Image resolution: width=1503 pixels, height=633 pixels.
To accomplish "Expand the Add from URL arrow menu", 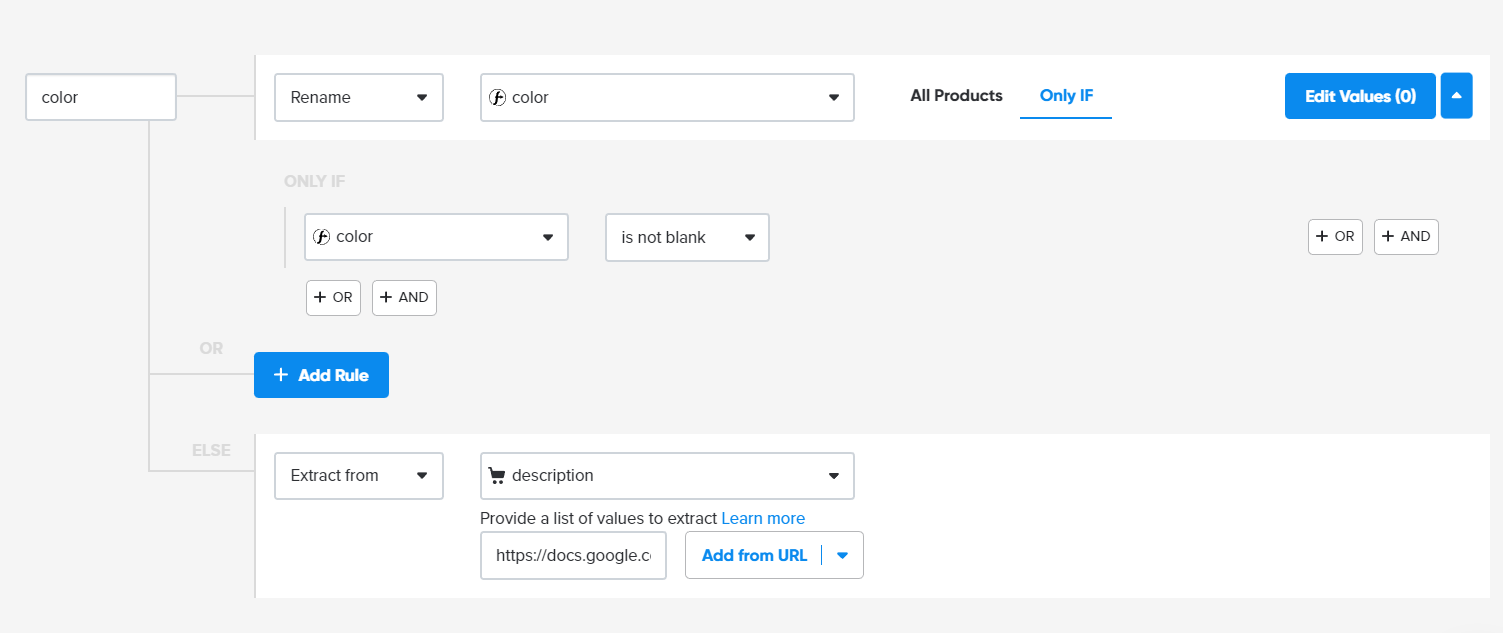I will pyautogui.click(x=842, y=555).
